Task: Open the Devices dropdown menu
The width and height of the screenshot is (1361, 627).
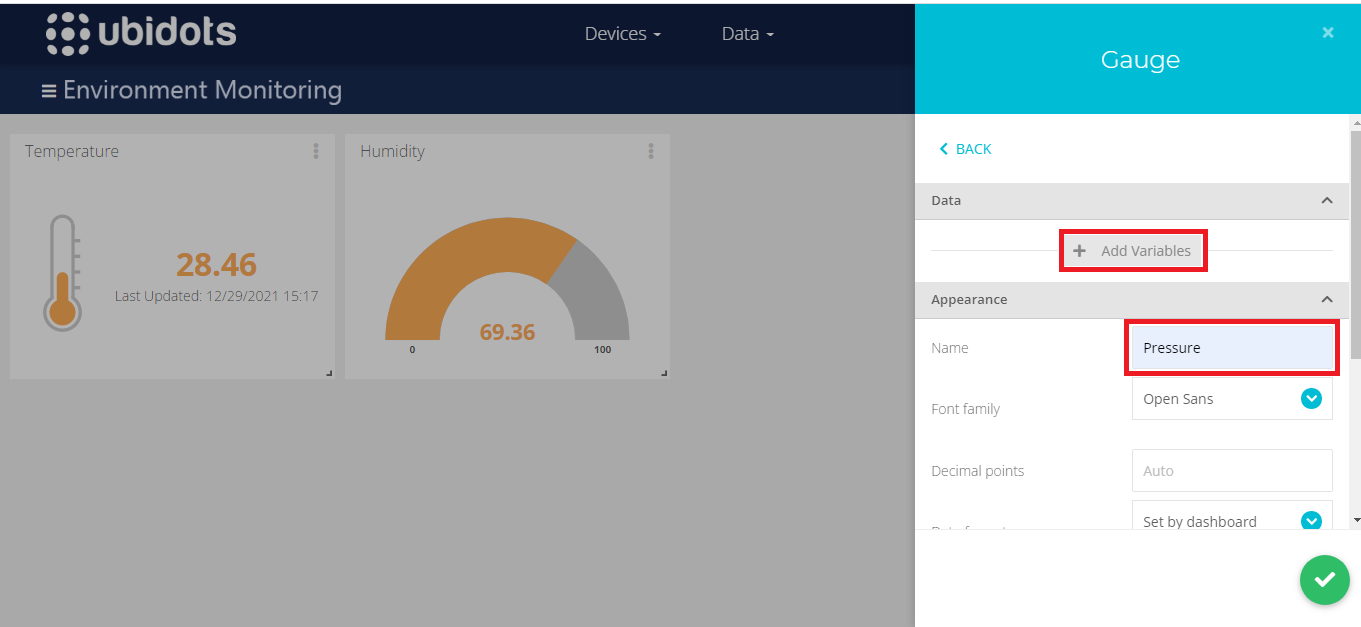Action: pos(622,34)
